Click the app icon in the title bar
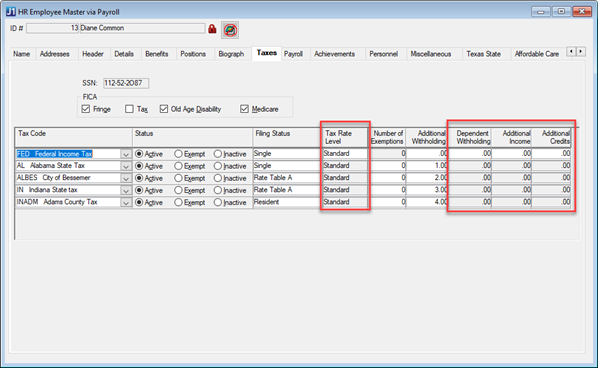The width and height of the screenshot is (598, 368). click(x=11, y=12)
